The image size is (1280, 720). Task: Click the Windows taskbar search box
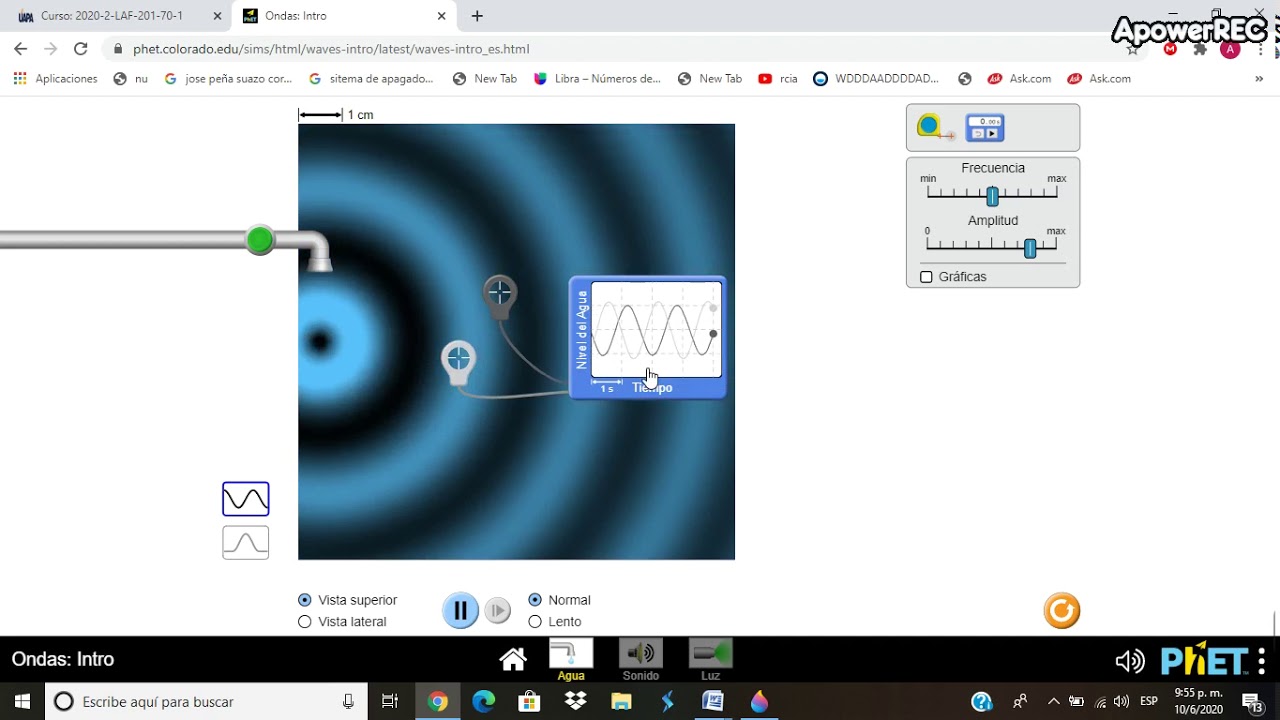pyautogui.click(x=207, y=702)
